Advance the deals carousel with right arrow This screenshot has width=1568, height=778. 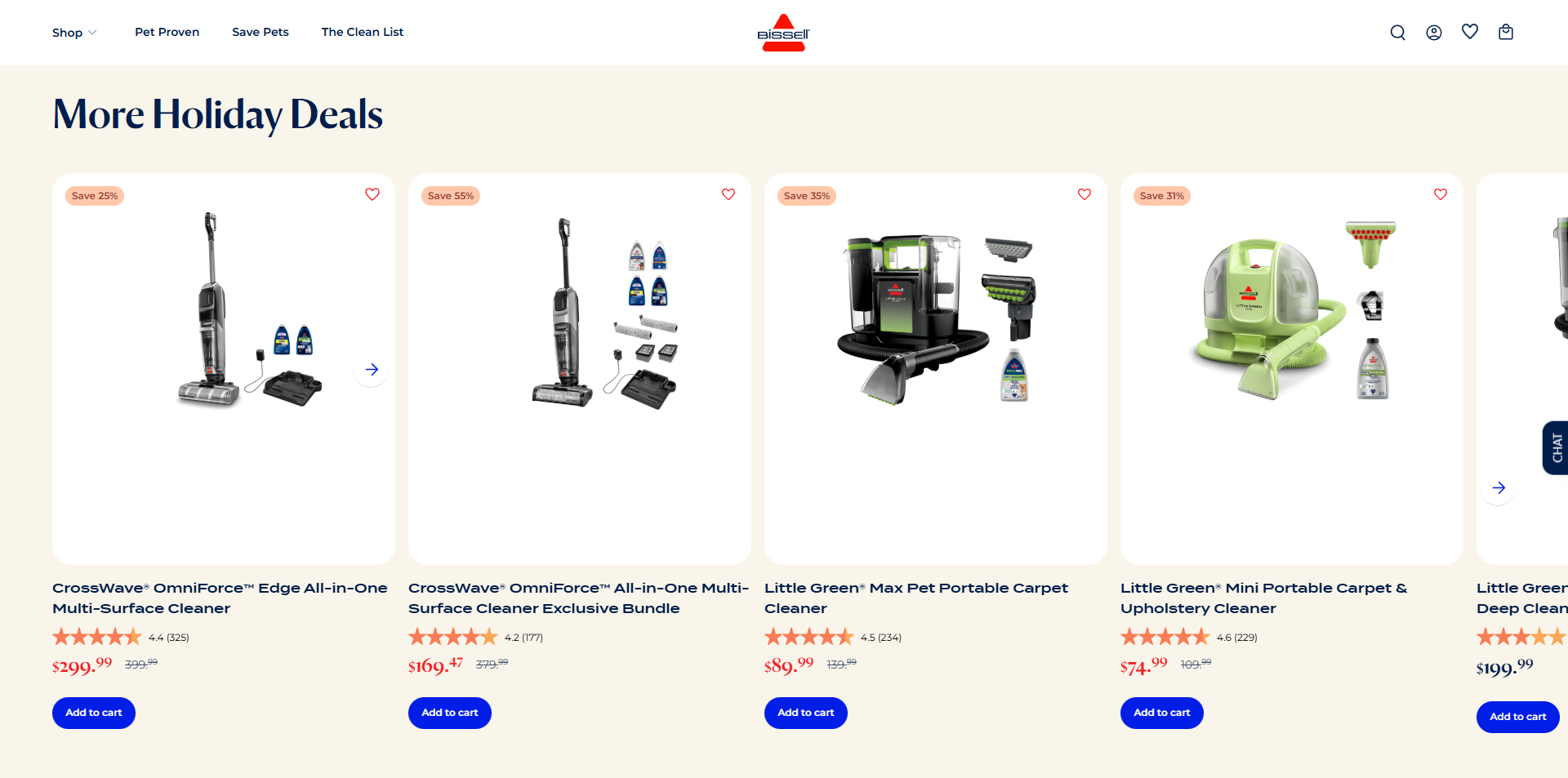(1498, 487)
